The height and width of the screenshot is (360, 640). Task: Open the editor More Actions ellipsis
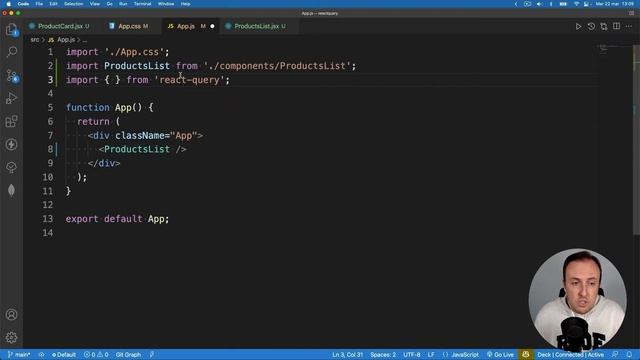[x=629, y=27]
